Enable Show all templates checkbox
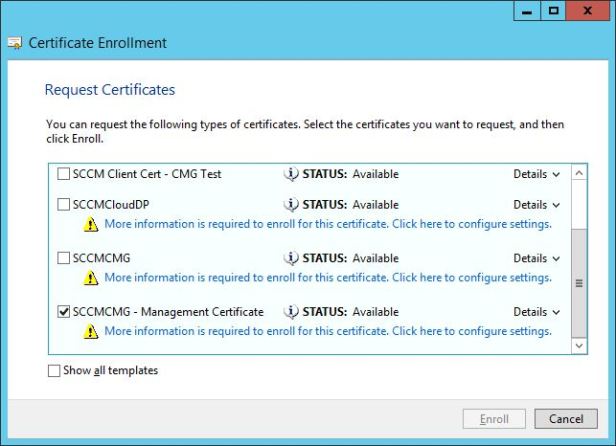The image size is (616, 446). click(54, 370)
